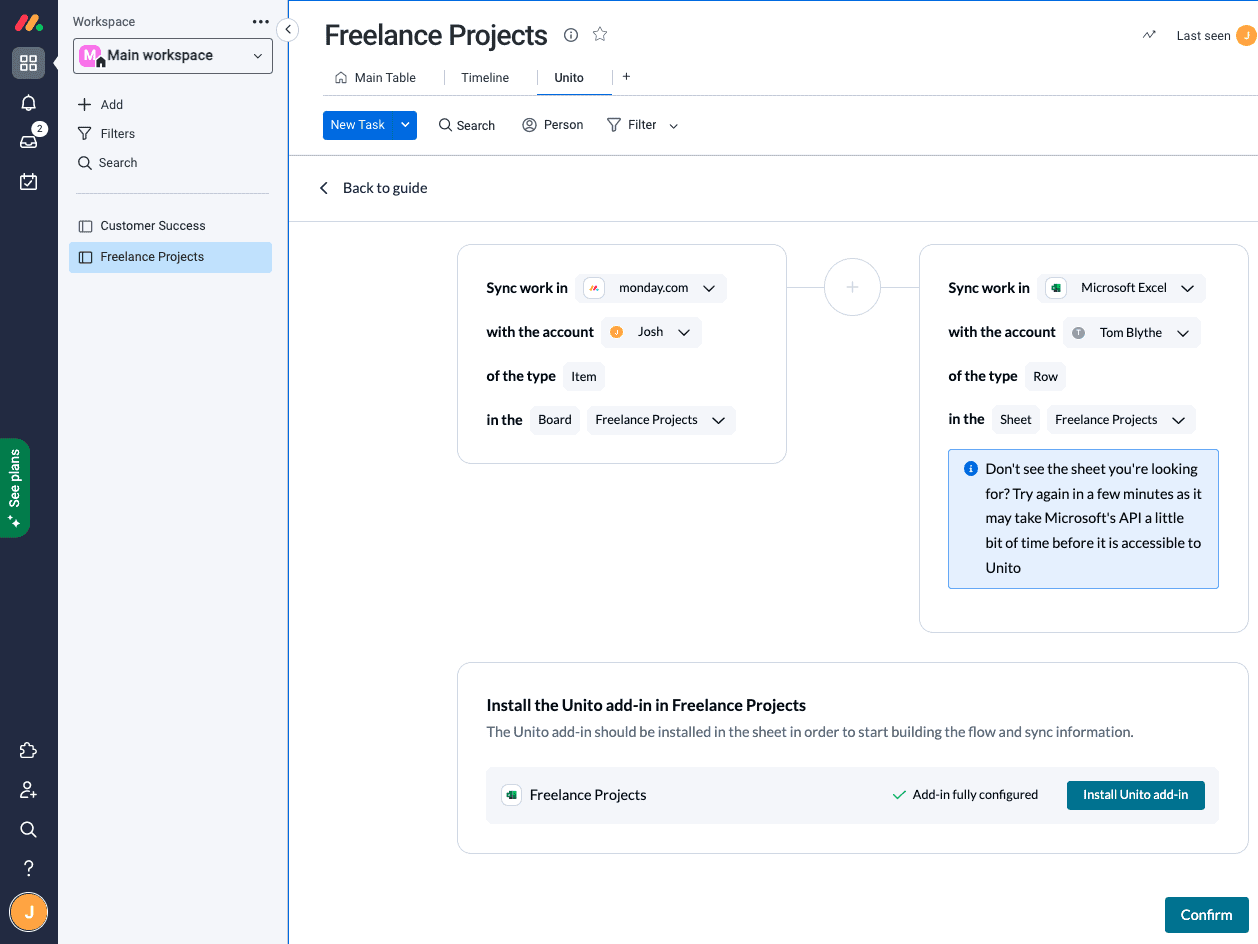Click the invite members icon
The height and width of the screenshot is (944, 1258).
[x=28, y=790]
